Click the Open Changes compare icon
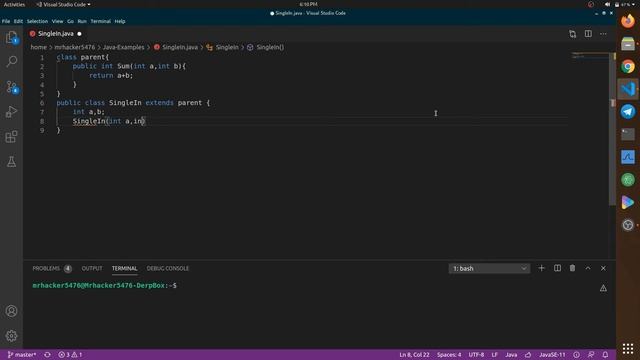Viewport: 640px width, 360px height. click(x=573, y=34)
